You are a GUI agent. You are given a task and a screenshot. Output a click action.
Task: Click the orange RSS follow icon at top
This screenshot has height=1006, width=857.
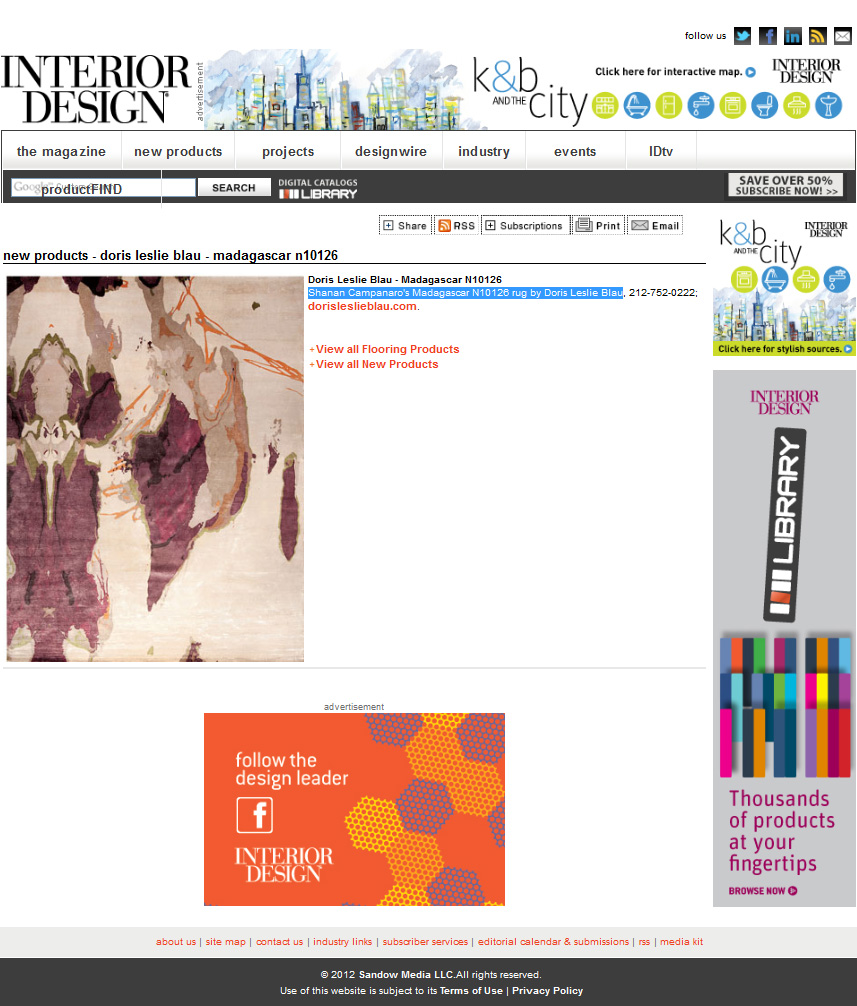pyautogui.click(x=818, y=36)
